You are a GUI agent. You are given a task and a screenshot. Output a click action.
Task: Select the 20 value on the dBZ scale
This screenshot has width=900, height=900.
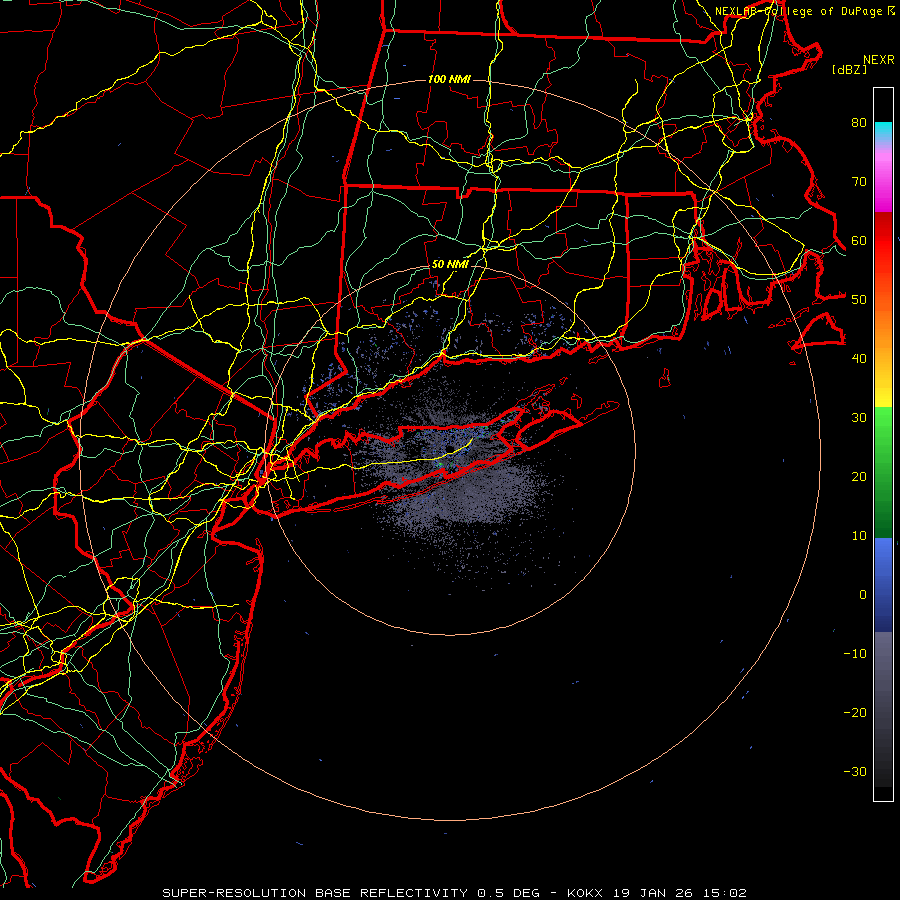[x=859, y=477]
